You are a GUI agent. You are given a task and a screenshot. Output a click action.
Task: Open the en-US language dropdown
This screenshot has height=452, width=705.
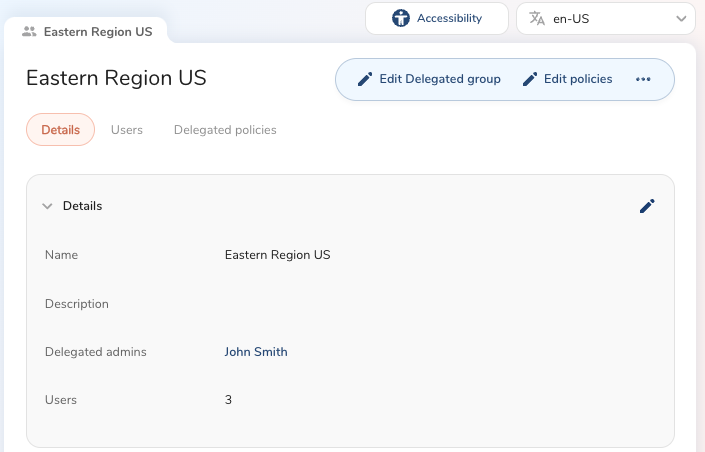[606, 18]
